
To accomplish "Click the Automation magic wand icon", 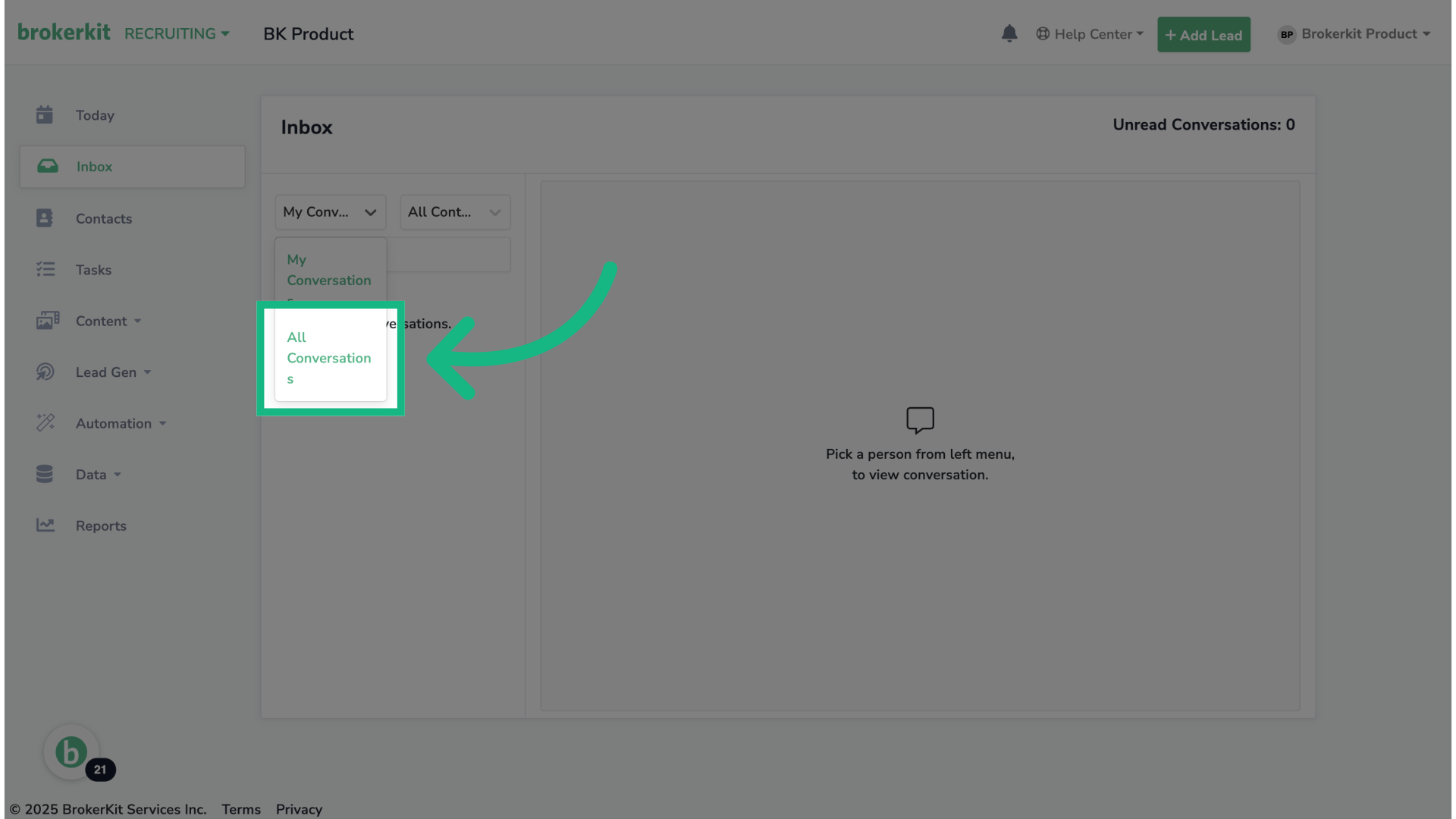I will [45, 422].
